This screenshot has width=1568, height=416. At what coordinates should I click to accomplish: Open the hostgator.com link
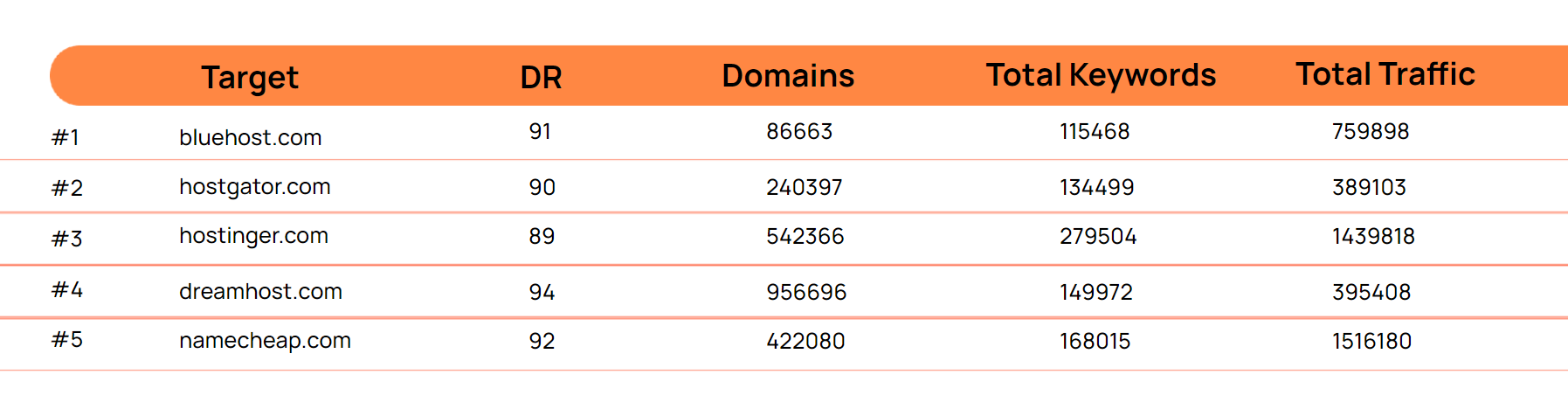255,186
